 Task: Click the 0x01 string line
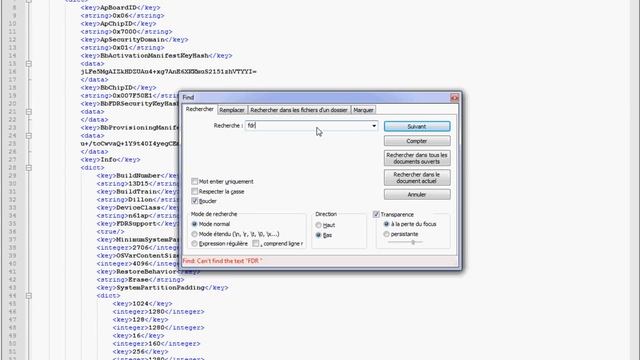pos(122,48)
